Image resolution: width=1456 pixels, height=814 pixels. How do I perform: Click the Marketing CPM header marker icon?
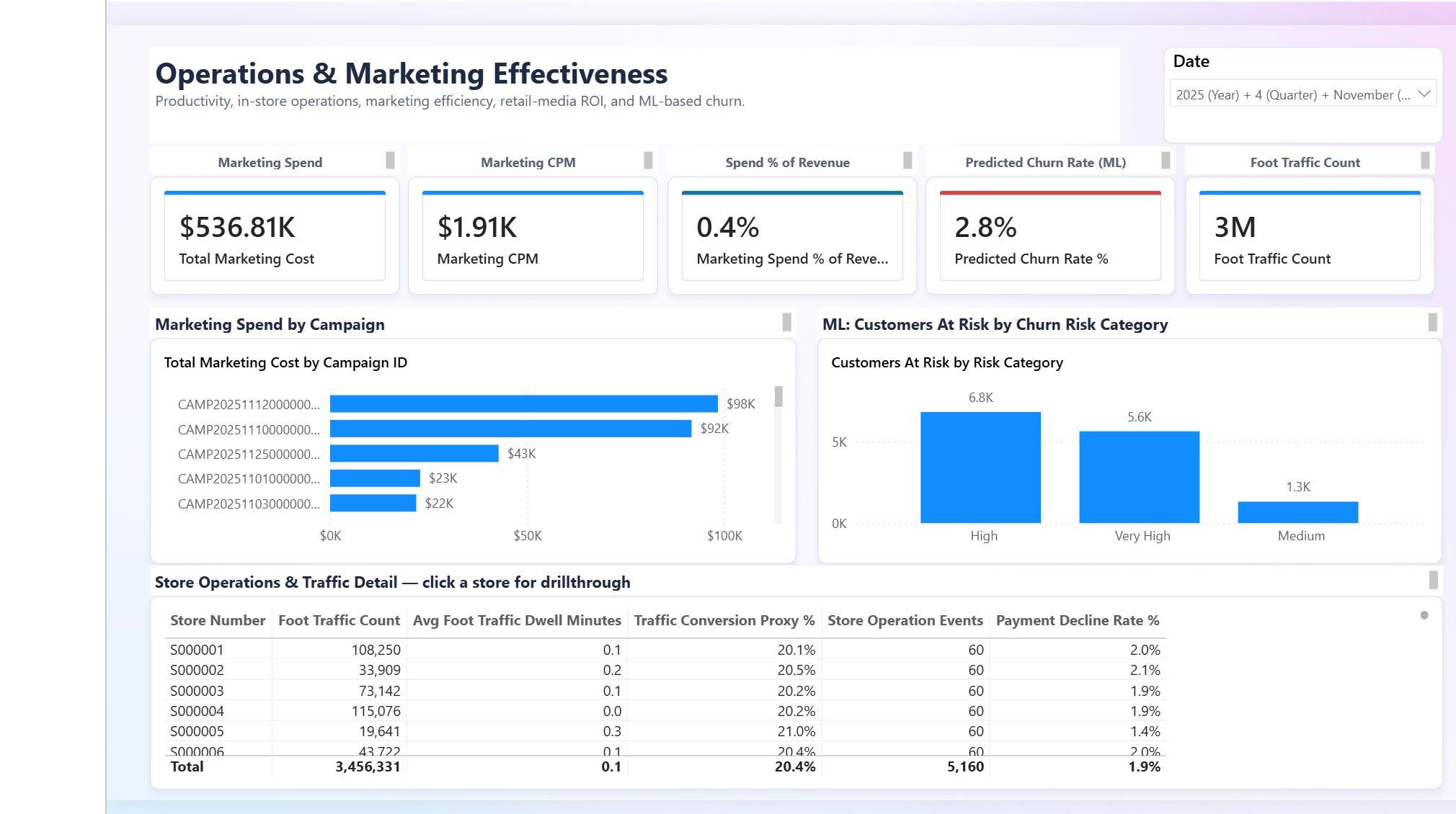pyautogui.click(x=648, y=160)
